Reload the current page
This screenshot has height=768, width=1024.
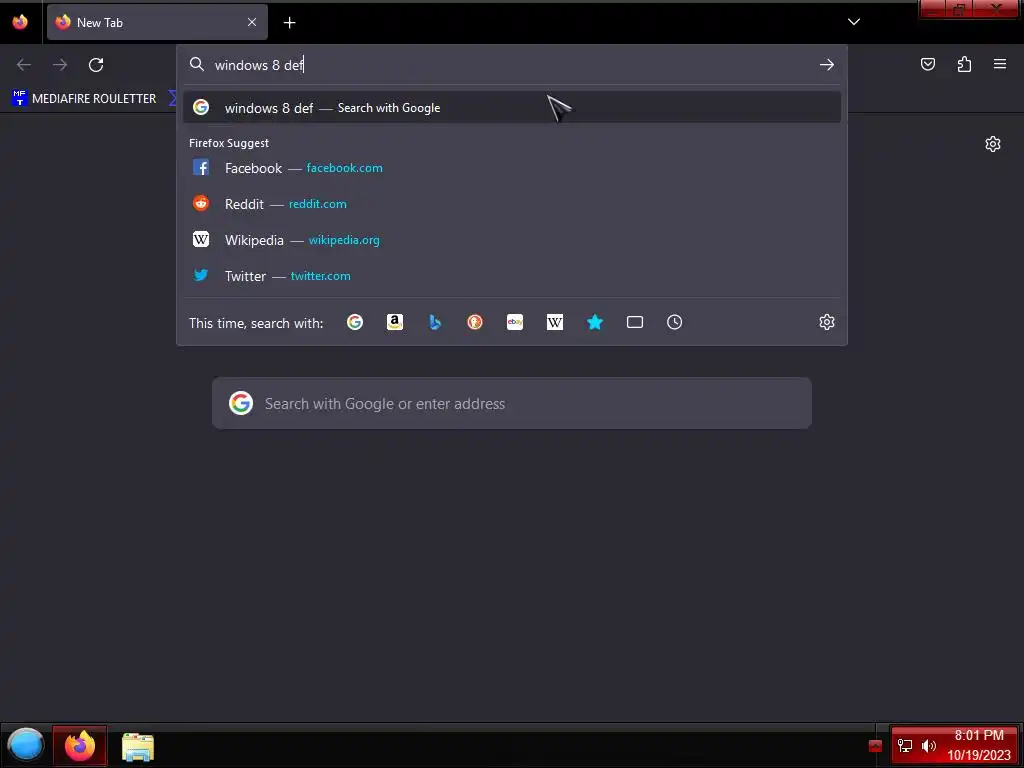pos(96,65)
